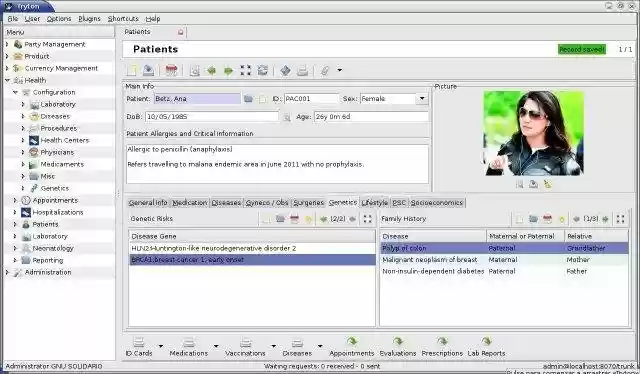Click the Allergies and Critical Information text box

[278, 164]
